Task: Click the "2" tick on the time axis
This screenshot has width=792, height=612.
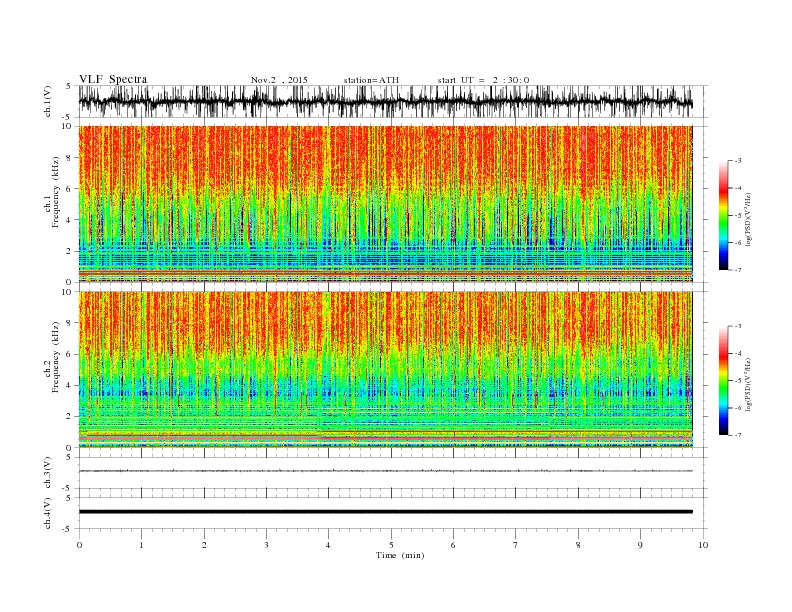Action: [x=204, y=545]
